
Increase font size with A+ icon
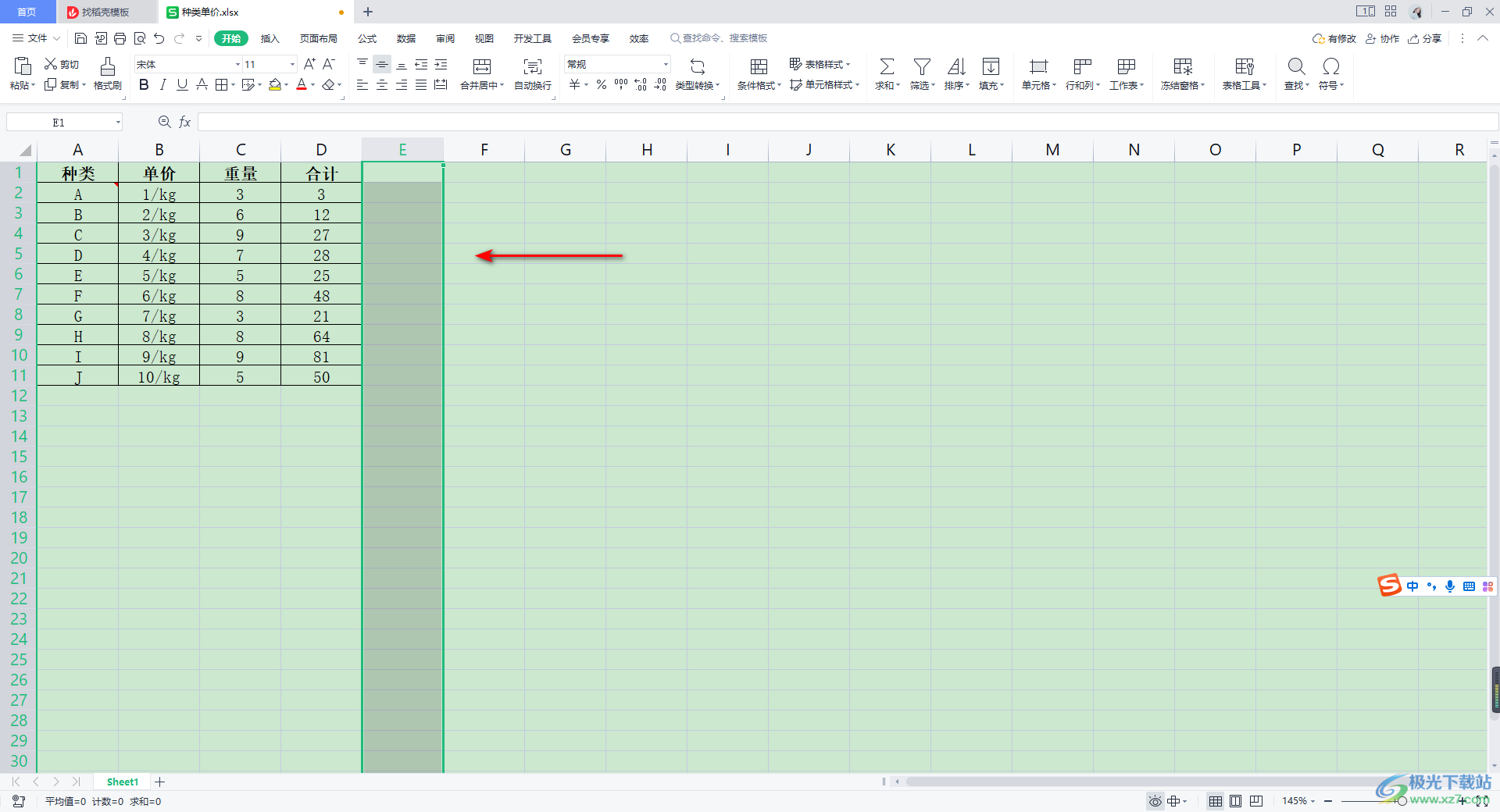pyautogui.click(x=309, y=64)
